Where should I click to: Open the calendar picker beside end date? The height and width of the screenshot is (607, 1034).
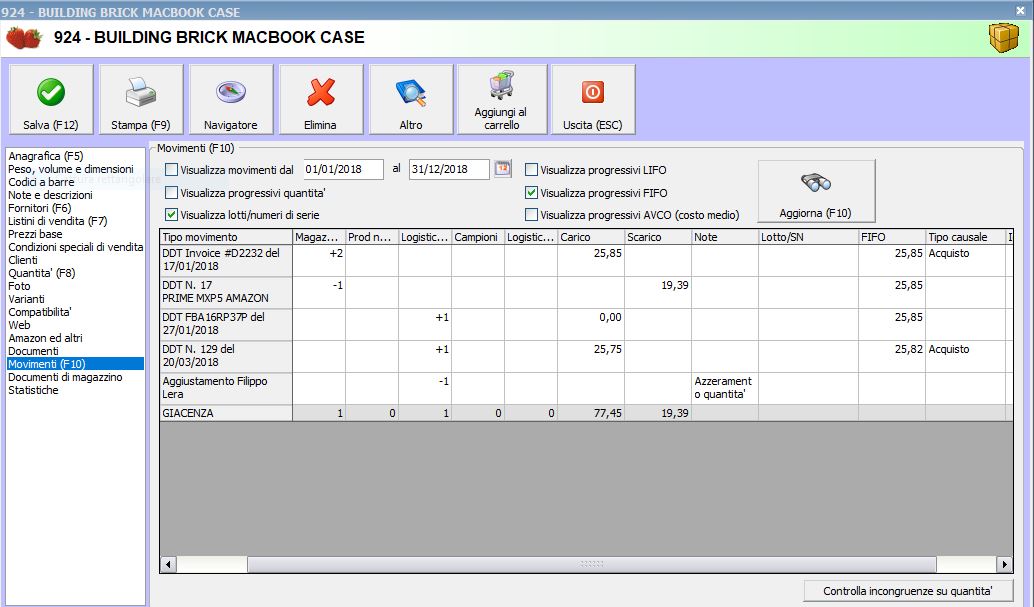click(x=502, y=168)
